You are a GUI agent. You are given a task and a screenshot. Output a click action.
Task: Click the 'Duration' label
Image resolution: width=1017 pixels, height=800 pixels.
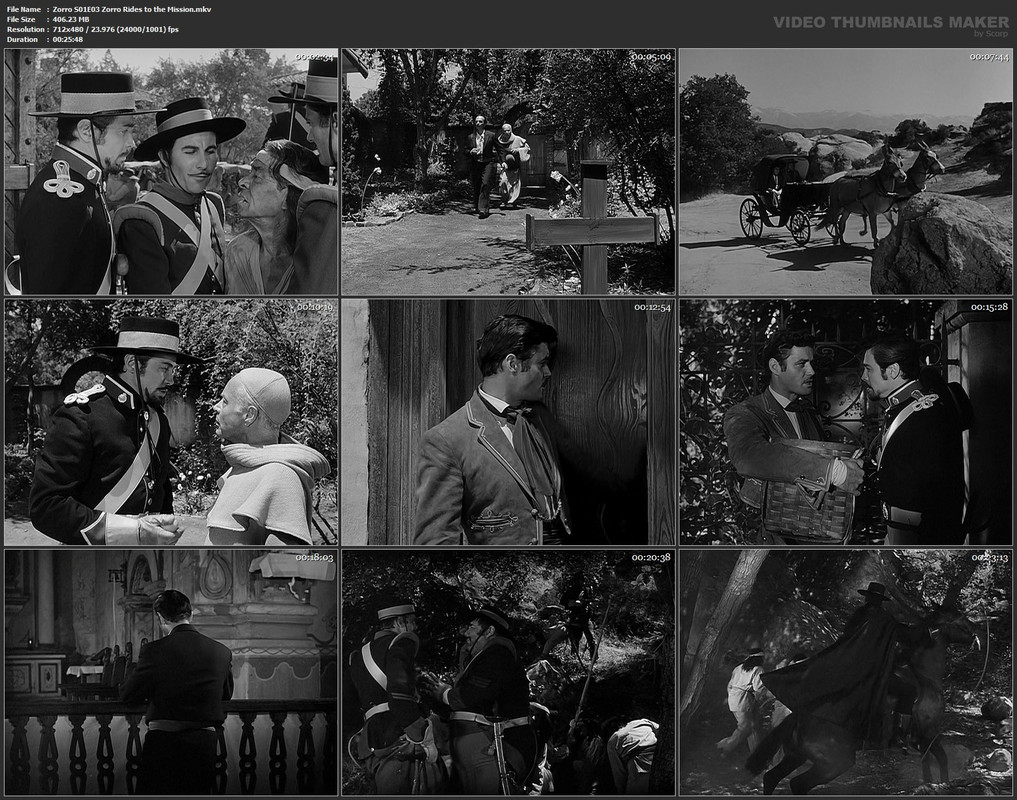[22, 40]
